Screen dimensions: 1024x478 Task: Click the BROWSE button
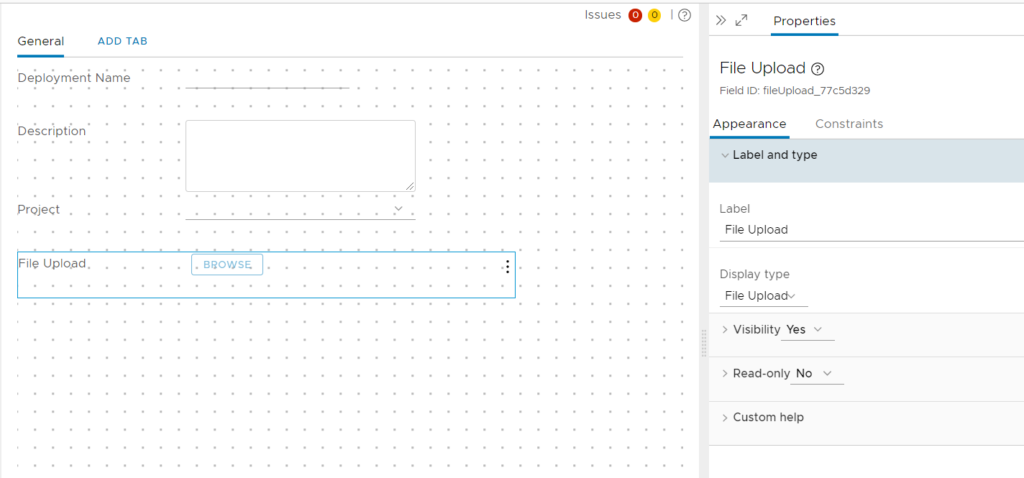point(227,265)
